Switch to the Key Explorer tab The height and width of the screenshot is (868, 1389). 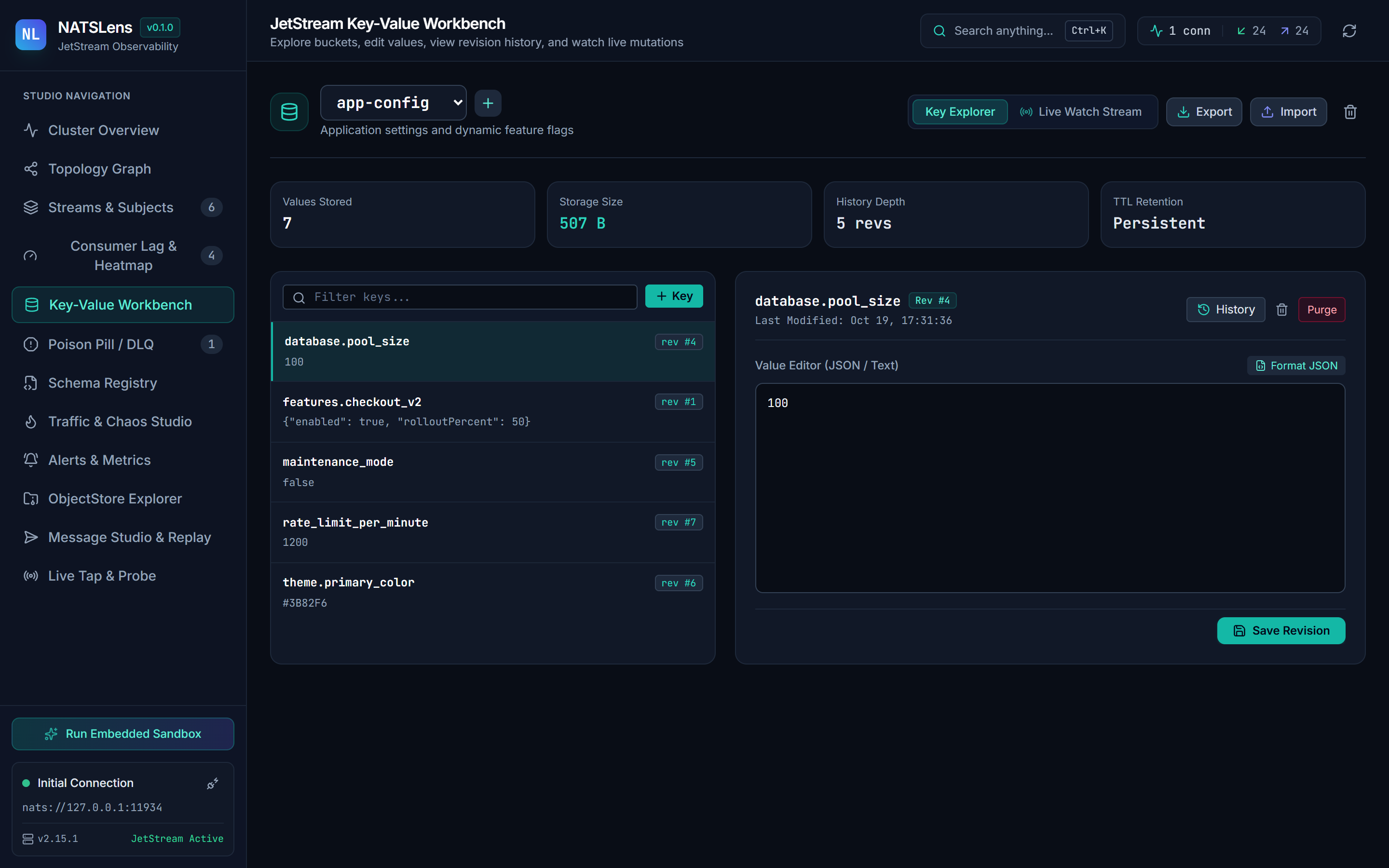[x=960, y=112]
